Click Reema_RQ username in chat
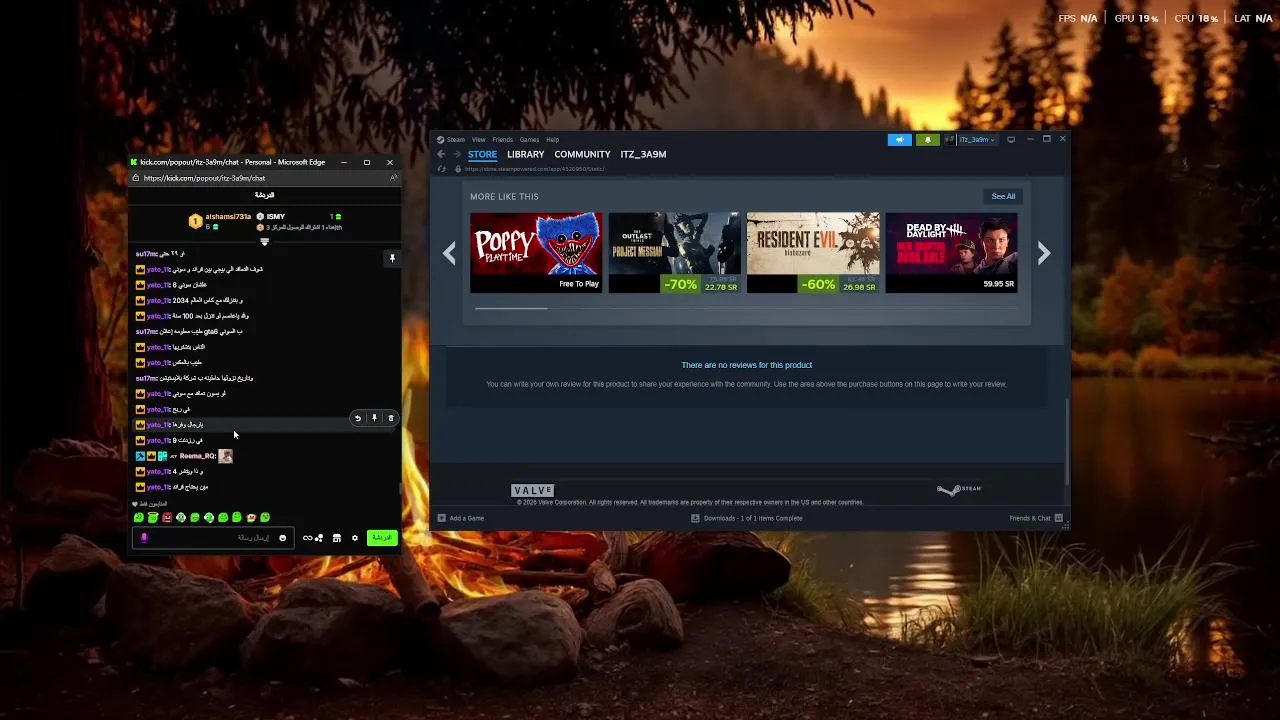1280x720 pixels. [x=198, y=456]
